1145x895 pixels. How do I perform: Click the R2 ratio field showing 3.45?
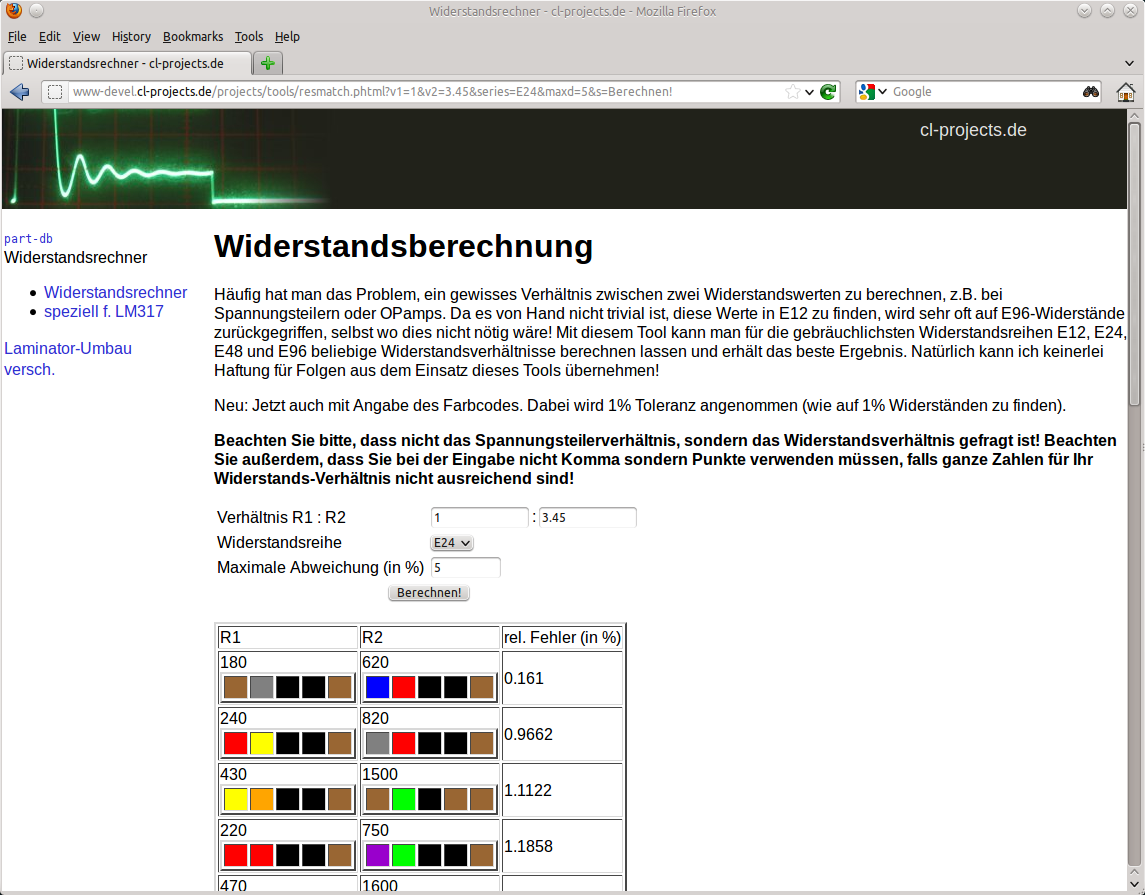pyautogui.click(x=588, y=518)
